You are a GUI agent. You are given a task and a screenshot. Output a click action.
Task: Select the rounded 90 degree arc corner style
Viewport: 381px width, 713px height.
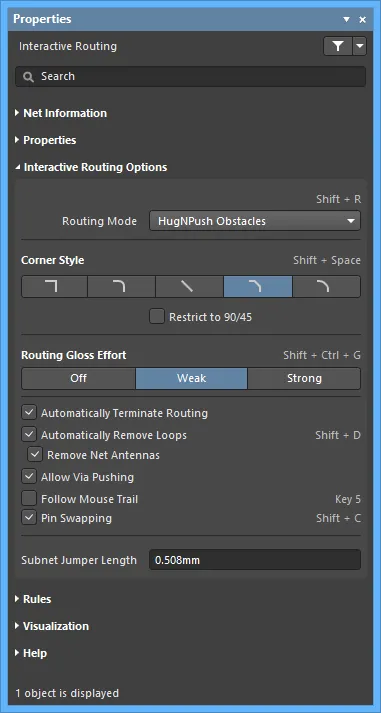[x=121, y=286]
